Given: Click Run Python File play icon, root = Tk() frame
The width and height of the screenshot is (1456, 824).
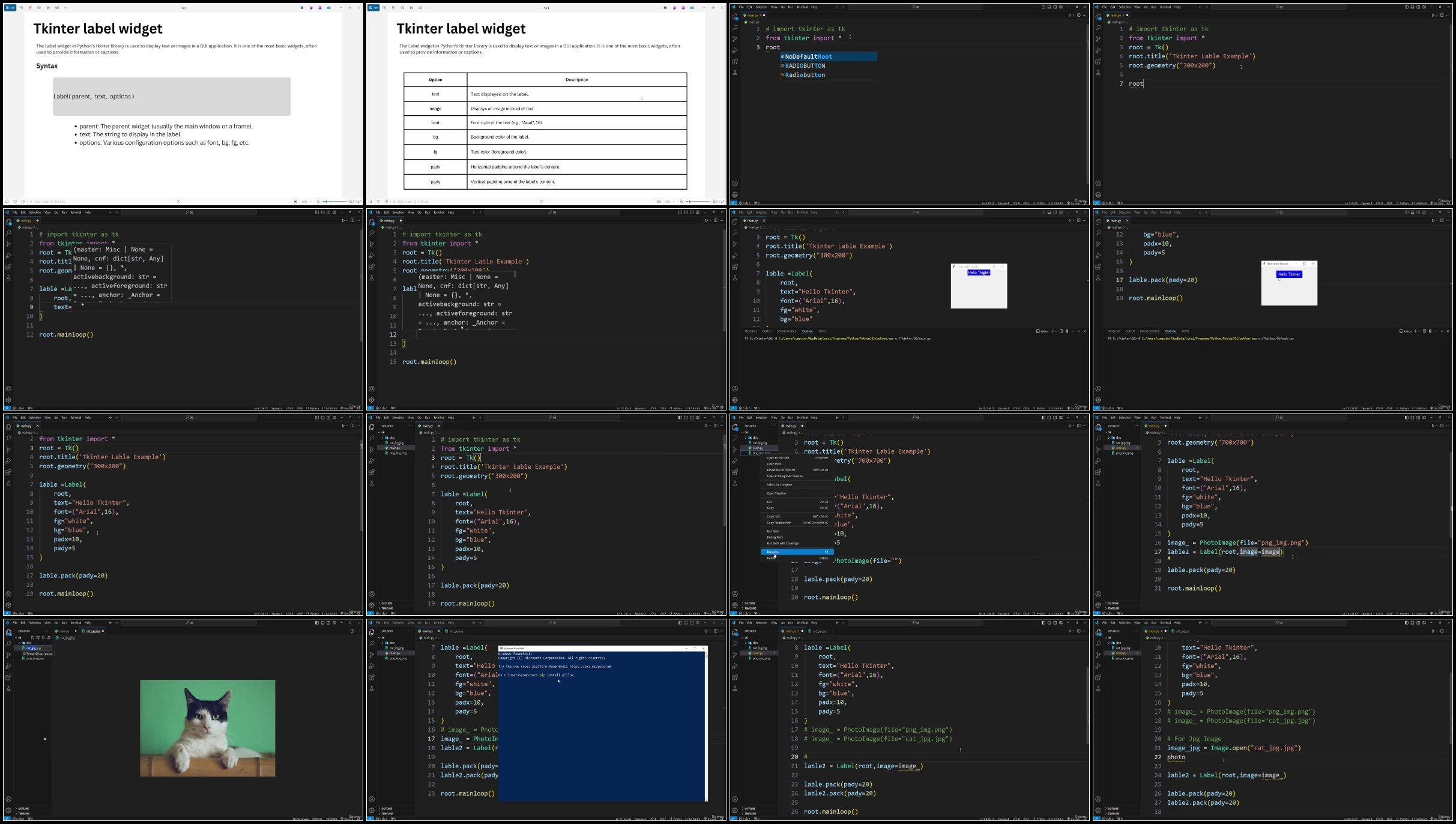Looking at the screenshot, I should tap(1070, 220).
